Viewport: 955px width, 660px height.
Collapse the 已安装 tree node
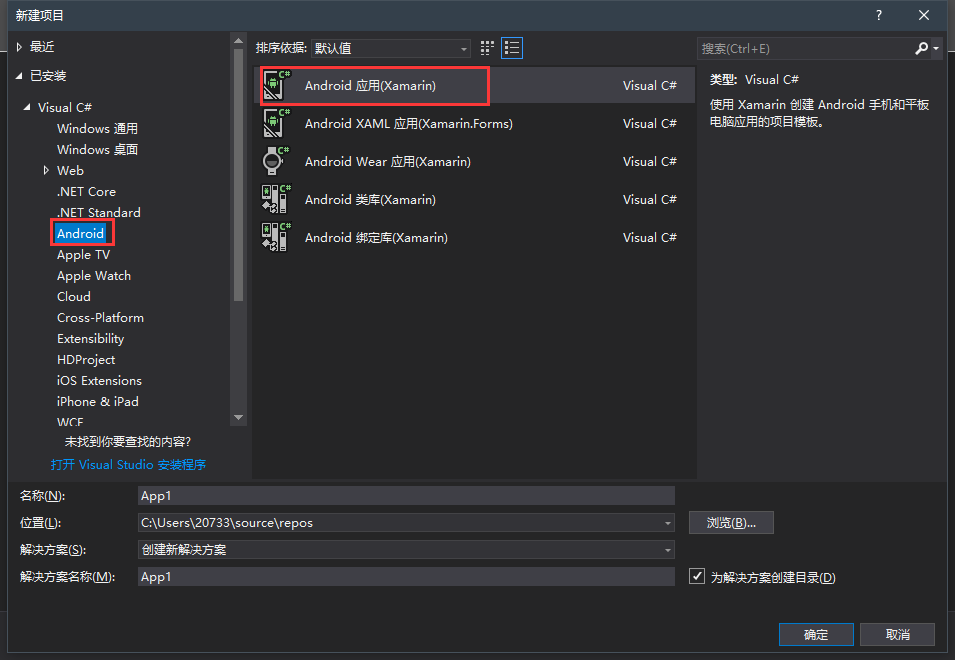pos(19,75)
